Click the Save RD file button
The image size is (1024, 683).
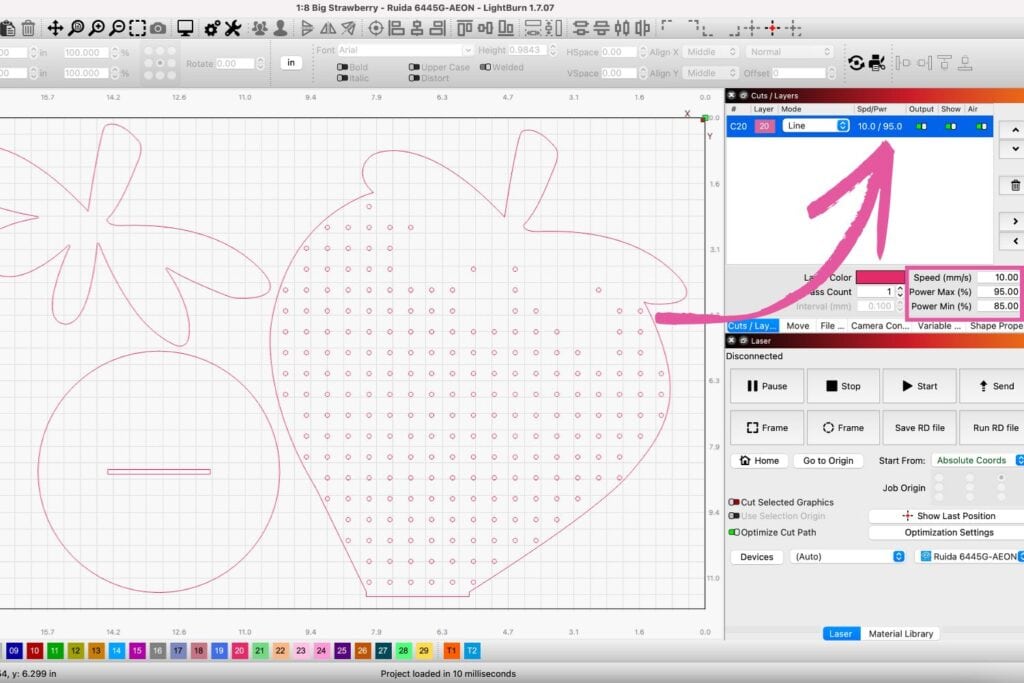point(920,428)
